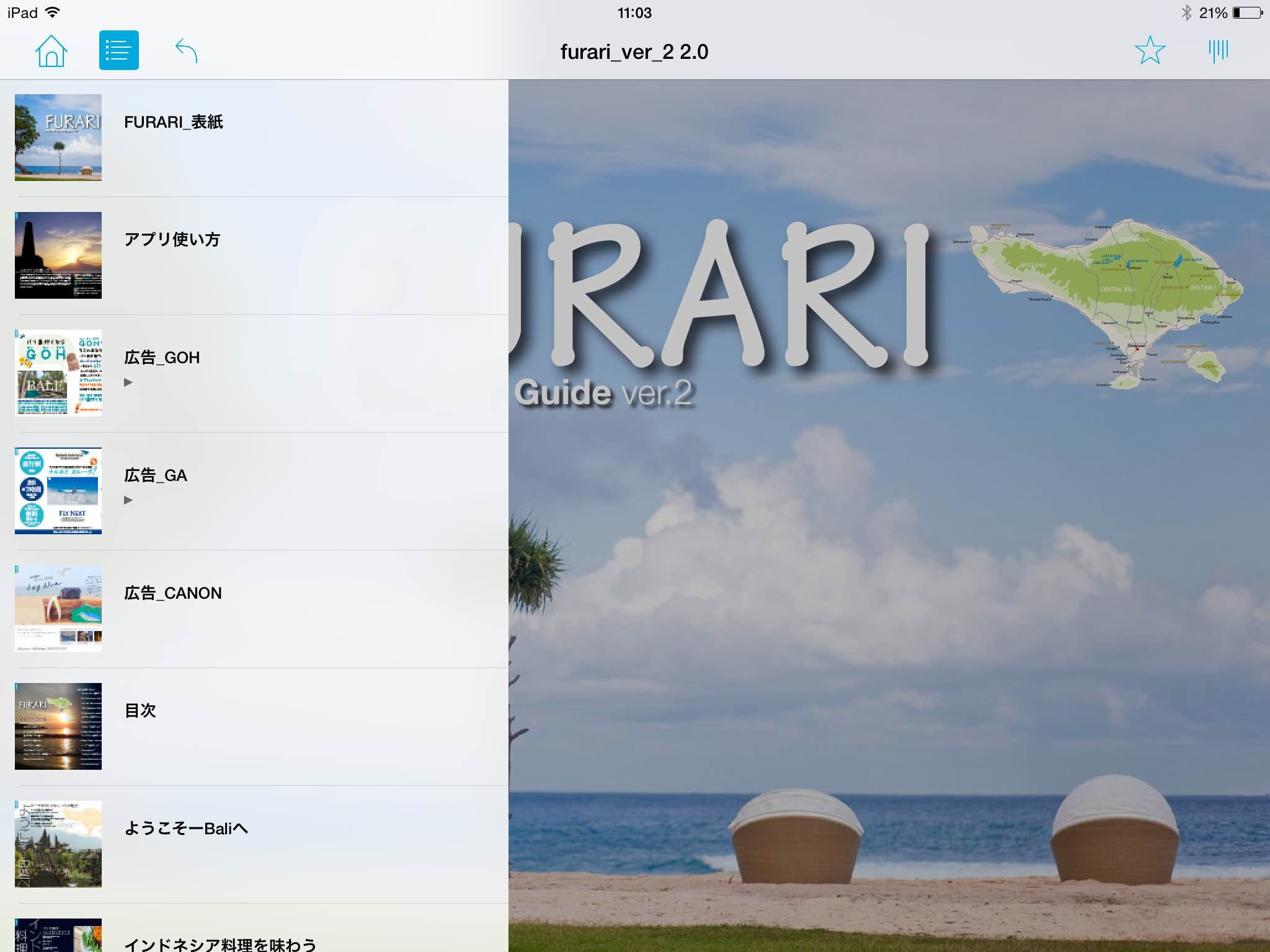1270x952 pixels.
Task: Toggle the table of contents list button
Action: (118, 51)
